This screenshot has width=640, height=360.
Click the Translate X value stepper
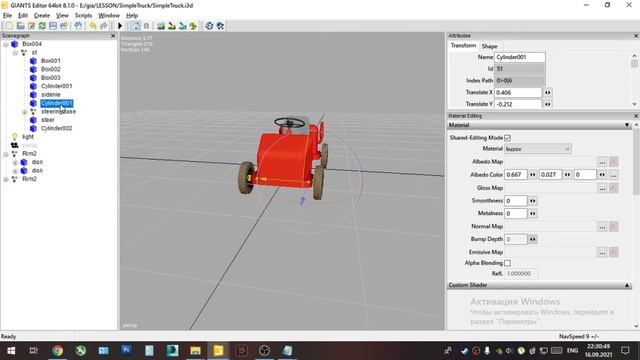point(547,93)
